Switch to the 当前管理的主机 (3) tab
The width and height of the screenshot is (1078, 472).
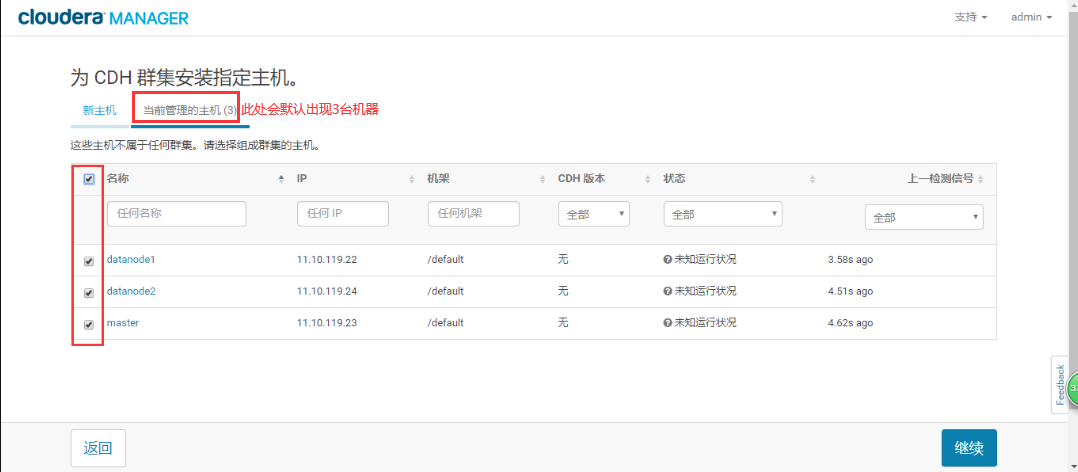click(190, 110)
